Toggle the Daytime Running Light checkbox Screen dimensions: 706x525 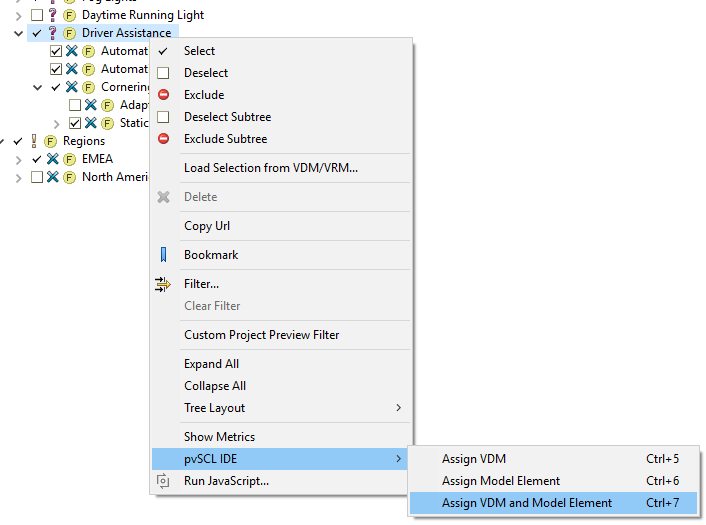[37, 16]
